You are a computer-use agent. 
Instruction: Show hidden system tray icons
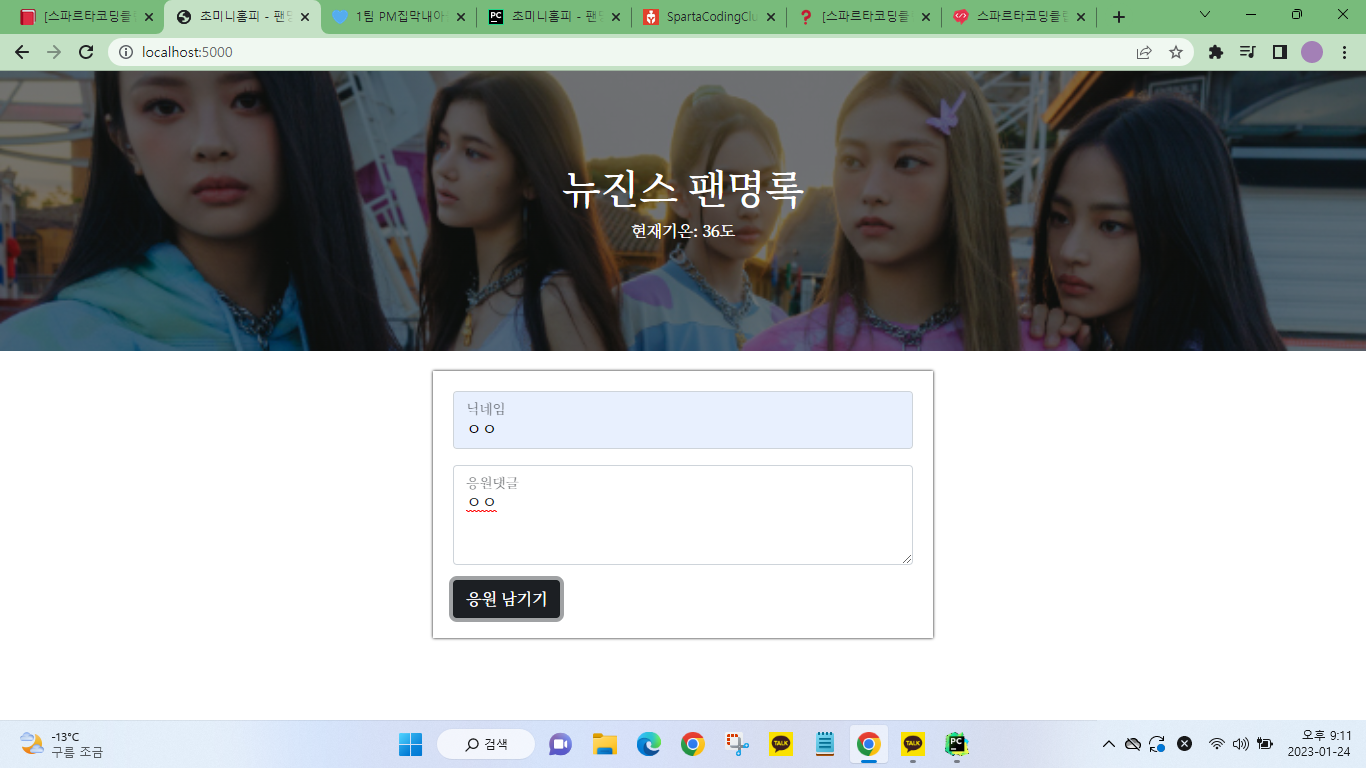1108,744
